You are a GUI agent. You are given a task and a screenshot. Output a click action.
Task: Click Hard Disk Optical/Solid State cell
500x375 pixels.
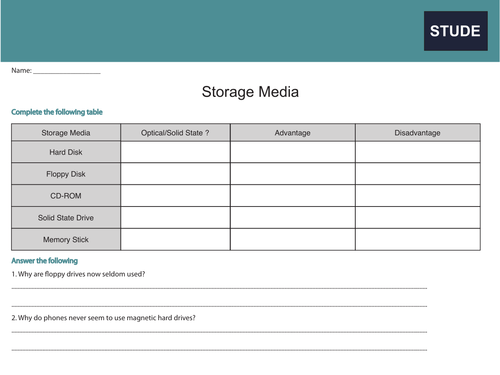coord(175,152)
